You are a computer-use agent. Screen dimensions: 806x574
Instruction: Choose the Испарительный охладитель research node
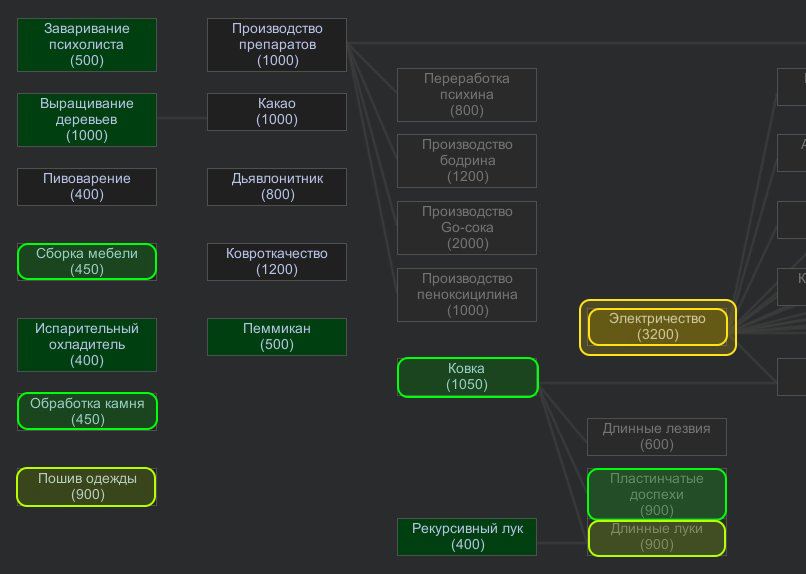click(x=87, y=344)
